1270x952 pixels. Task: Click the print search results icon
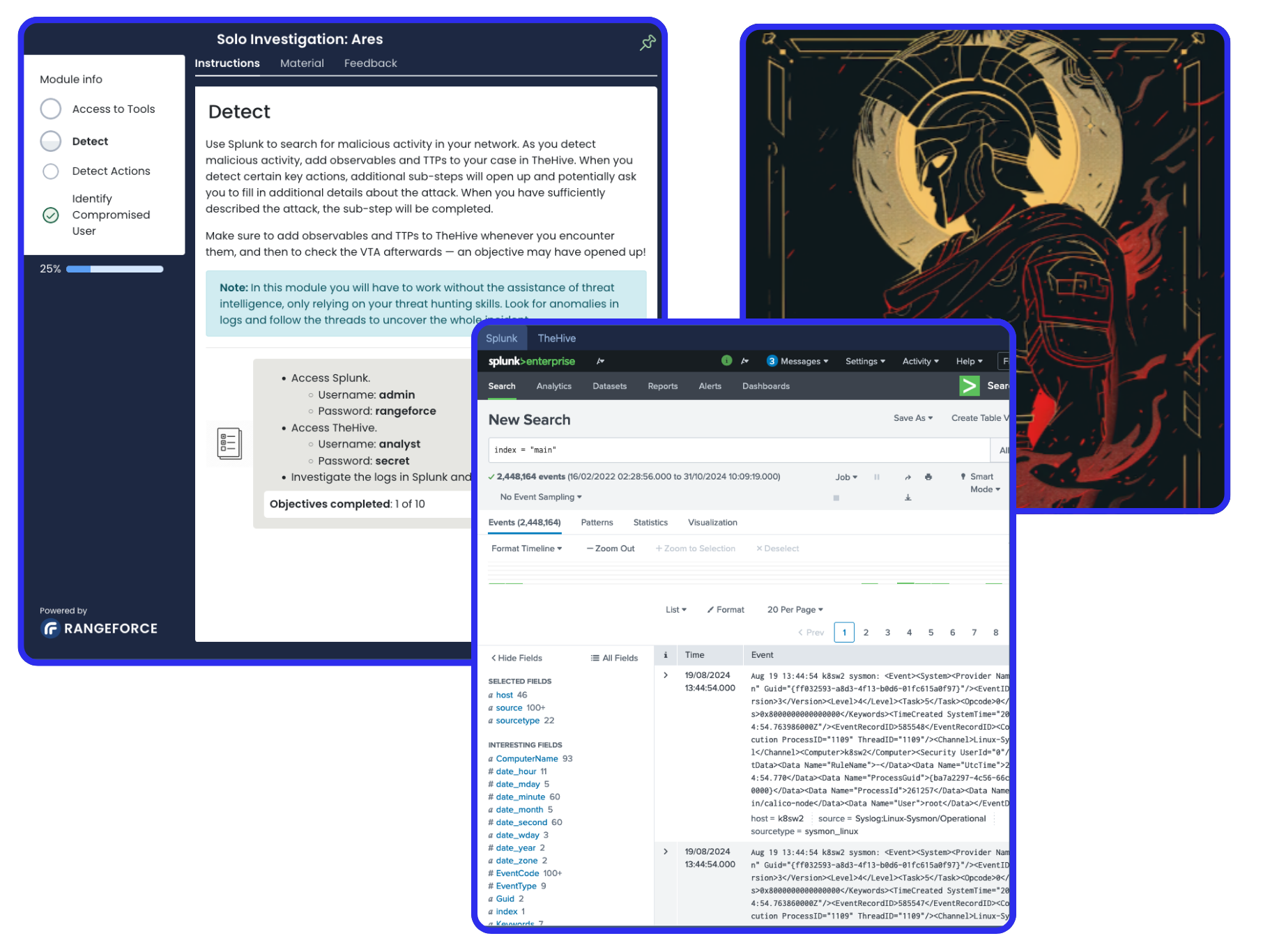(927, 477)
